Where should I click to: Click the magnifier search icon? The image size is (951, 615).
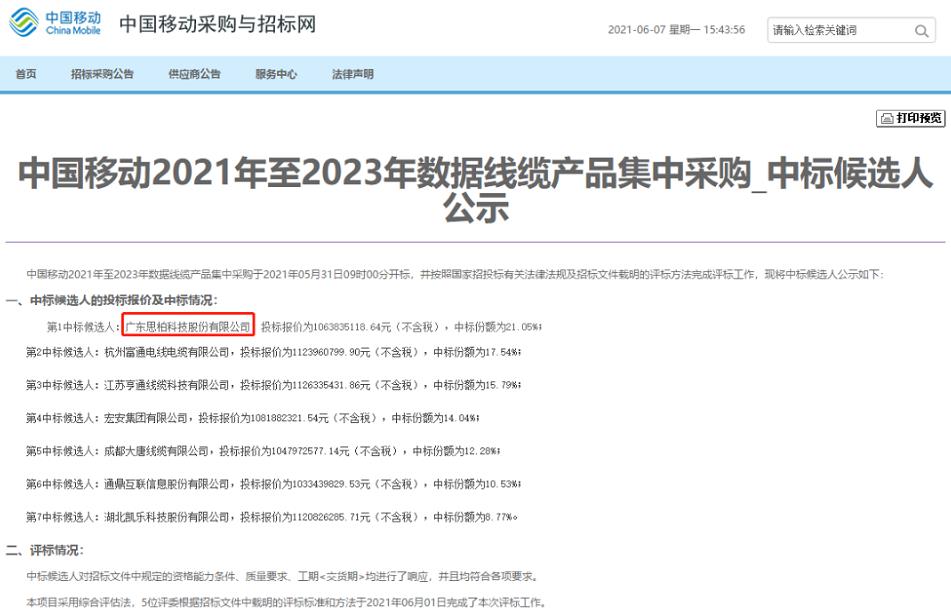(921, 31)
